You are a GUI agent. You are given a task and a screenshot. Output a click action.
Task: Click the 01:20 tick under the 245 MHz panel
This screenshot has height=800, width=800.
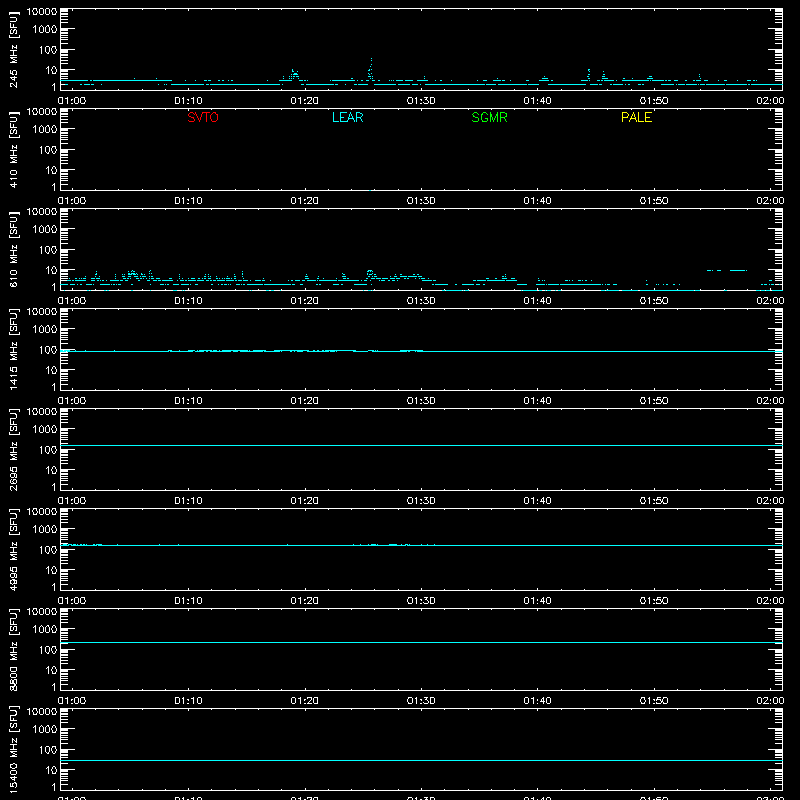pyautogui.click(x=305, y=101)
